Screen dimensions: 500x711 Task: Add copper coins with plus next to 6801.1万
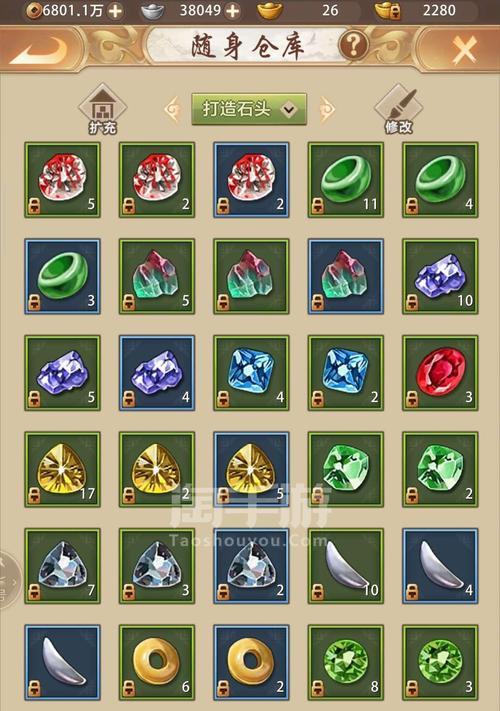coord(116,10)
